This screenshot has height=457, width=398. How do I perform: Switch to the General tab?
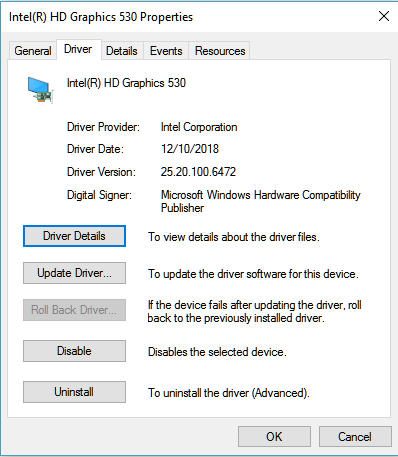point(33,51)
